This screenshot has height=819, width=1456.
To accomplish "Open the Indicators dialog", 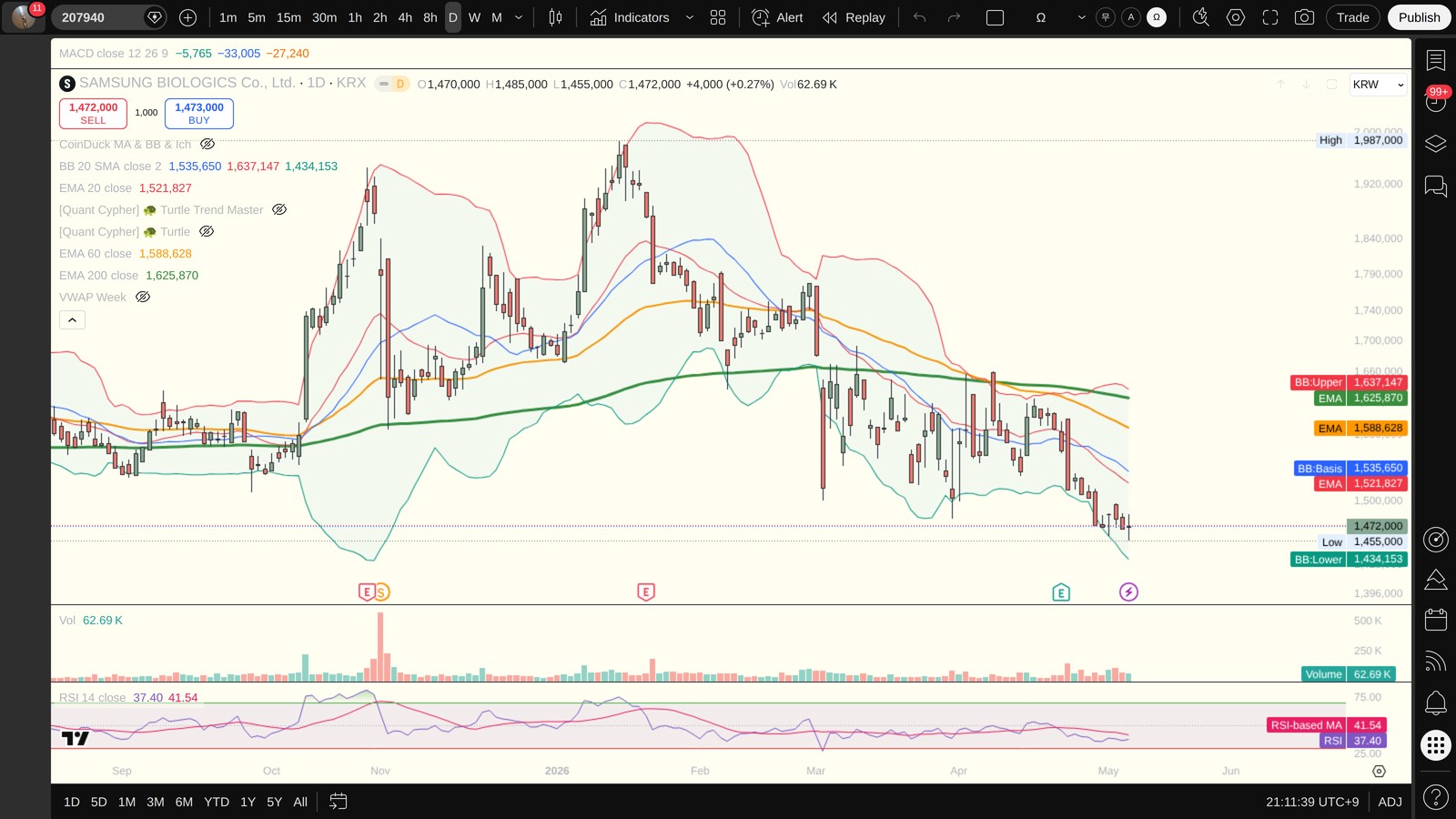I will [x=630, y=17].
